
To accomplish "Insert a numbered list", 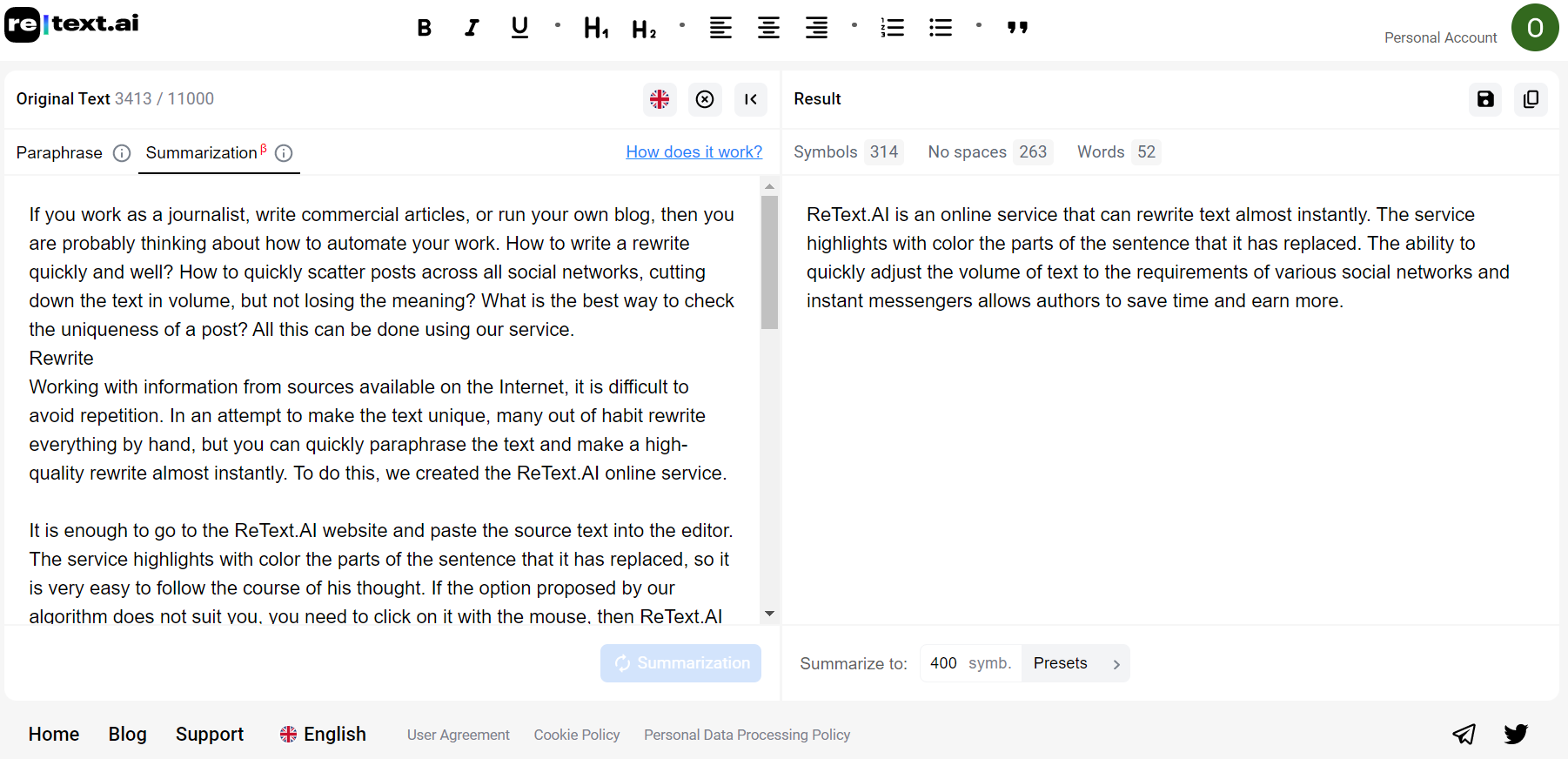I will tap(892, 28).
